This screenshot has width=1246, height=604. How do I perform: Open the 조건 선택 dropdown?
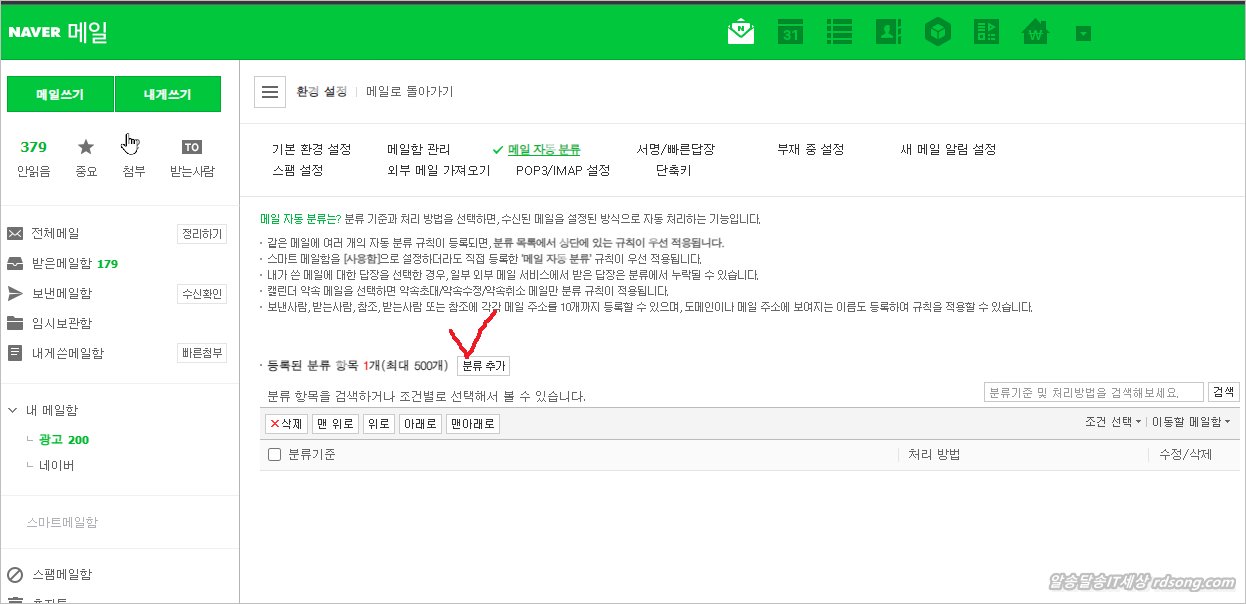tap(1112, 422)
